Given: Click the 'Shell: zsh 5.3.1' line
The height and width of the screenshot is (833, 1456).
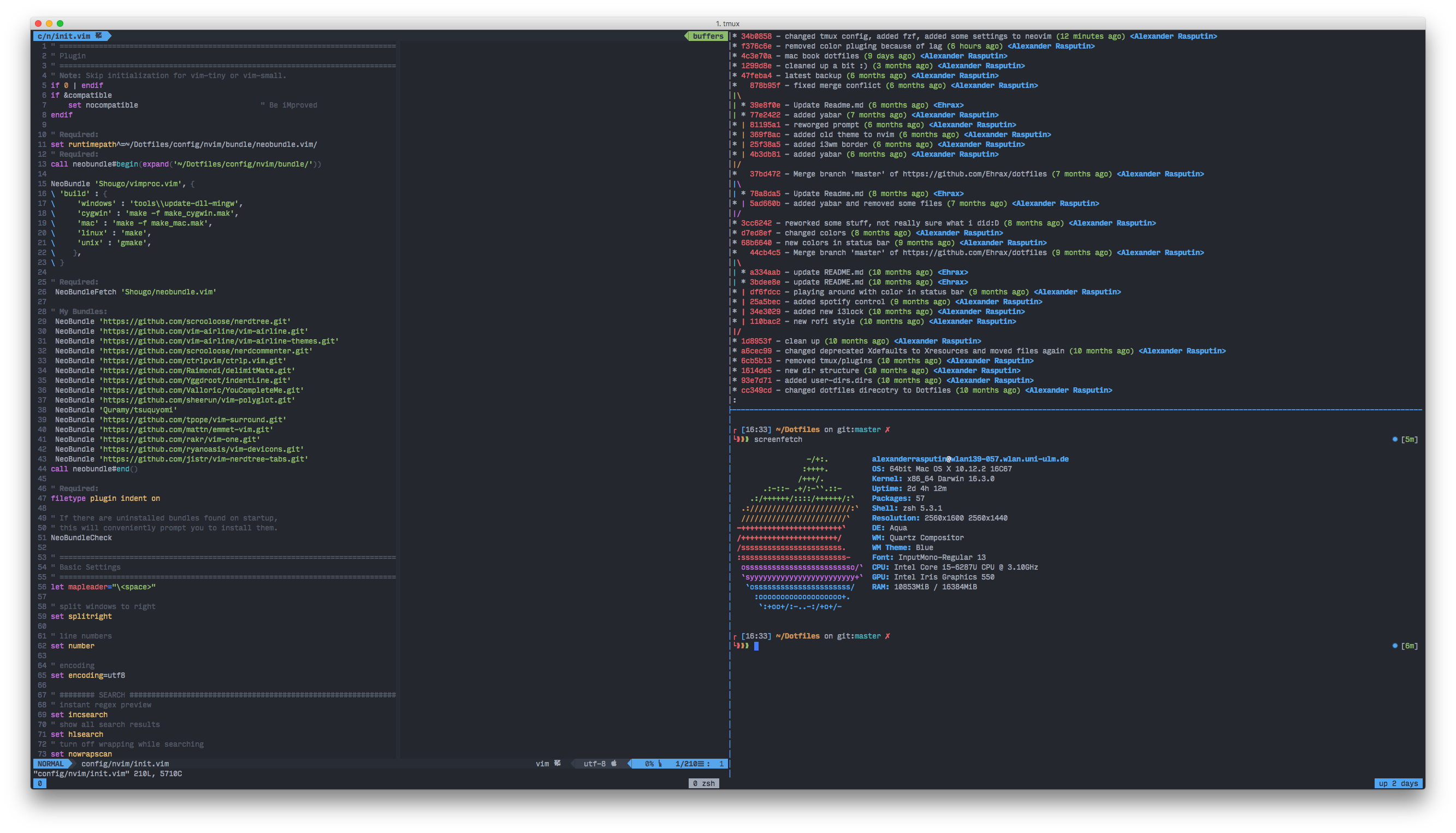Looking at the screenshot, I should (907, 508).
